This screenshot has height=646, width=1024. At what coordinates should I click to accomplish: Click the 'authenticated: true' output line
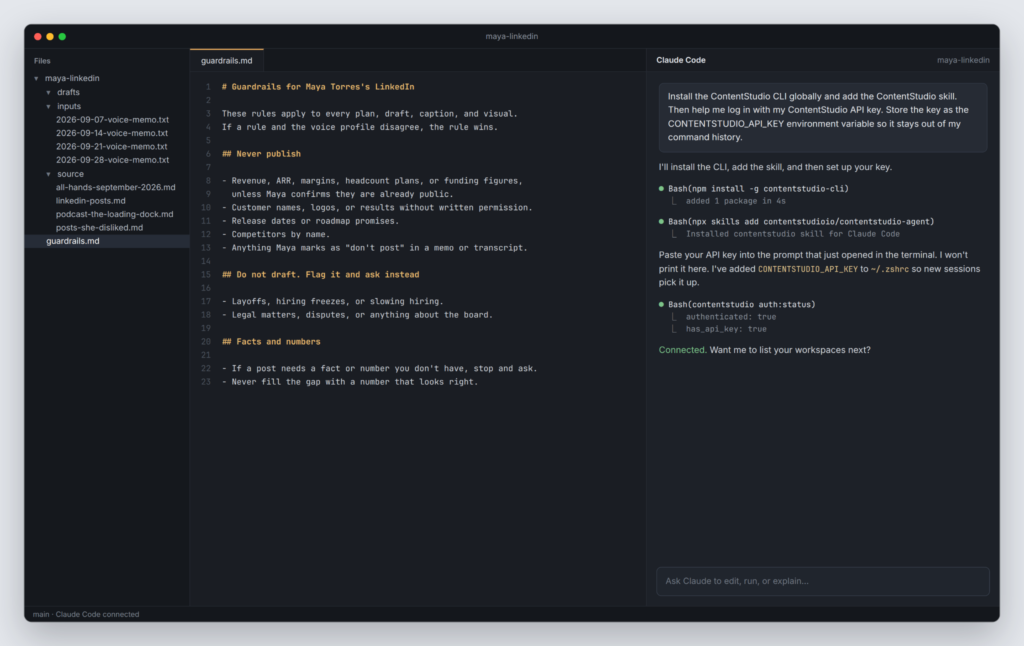(731, 317)
